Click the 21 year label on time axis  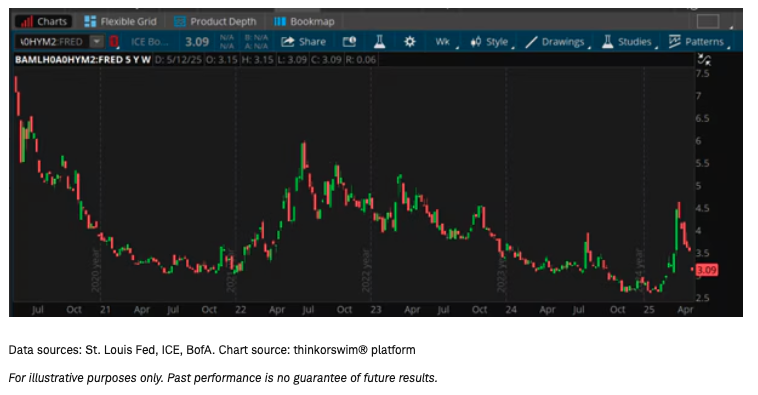pos(105,309)
